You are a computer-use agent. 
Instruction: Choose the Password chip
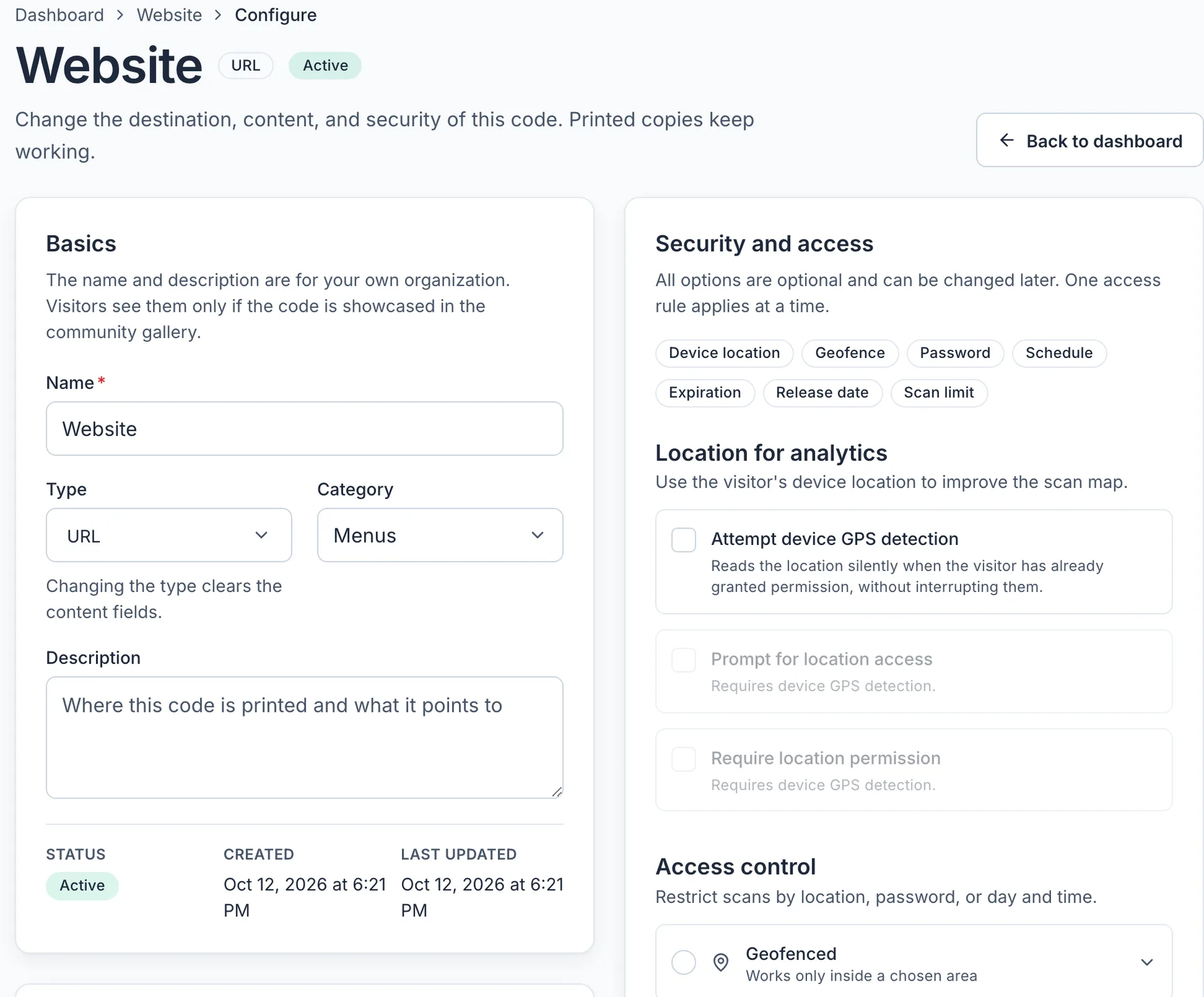(955, 353)
